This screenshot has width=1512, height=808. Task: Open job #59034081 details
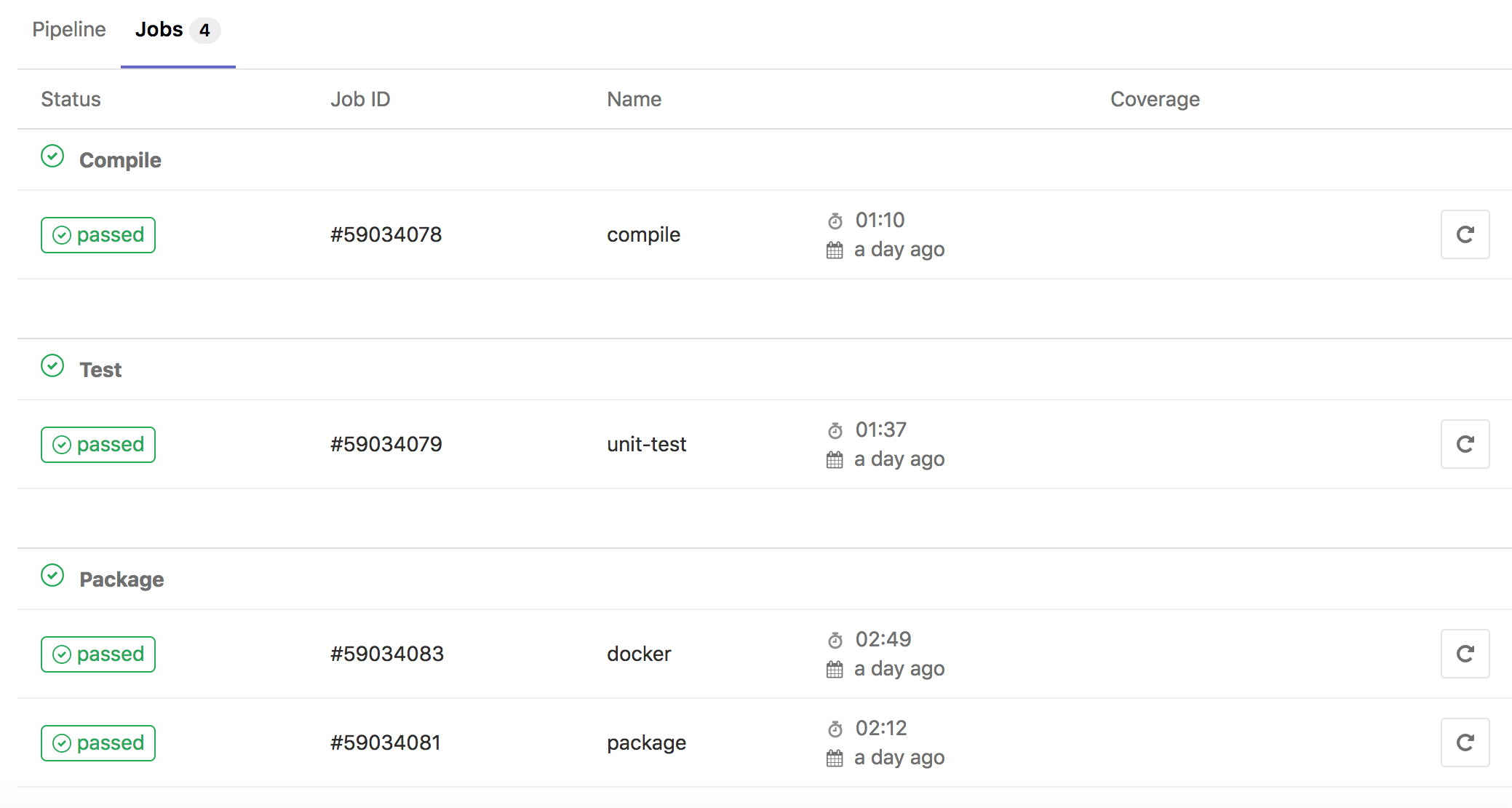coord(385,742)
